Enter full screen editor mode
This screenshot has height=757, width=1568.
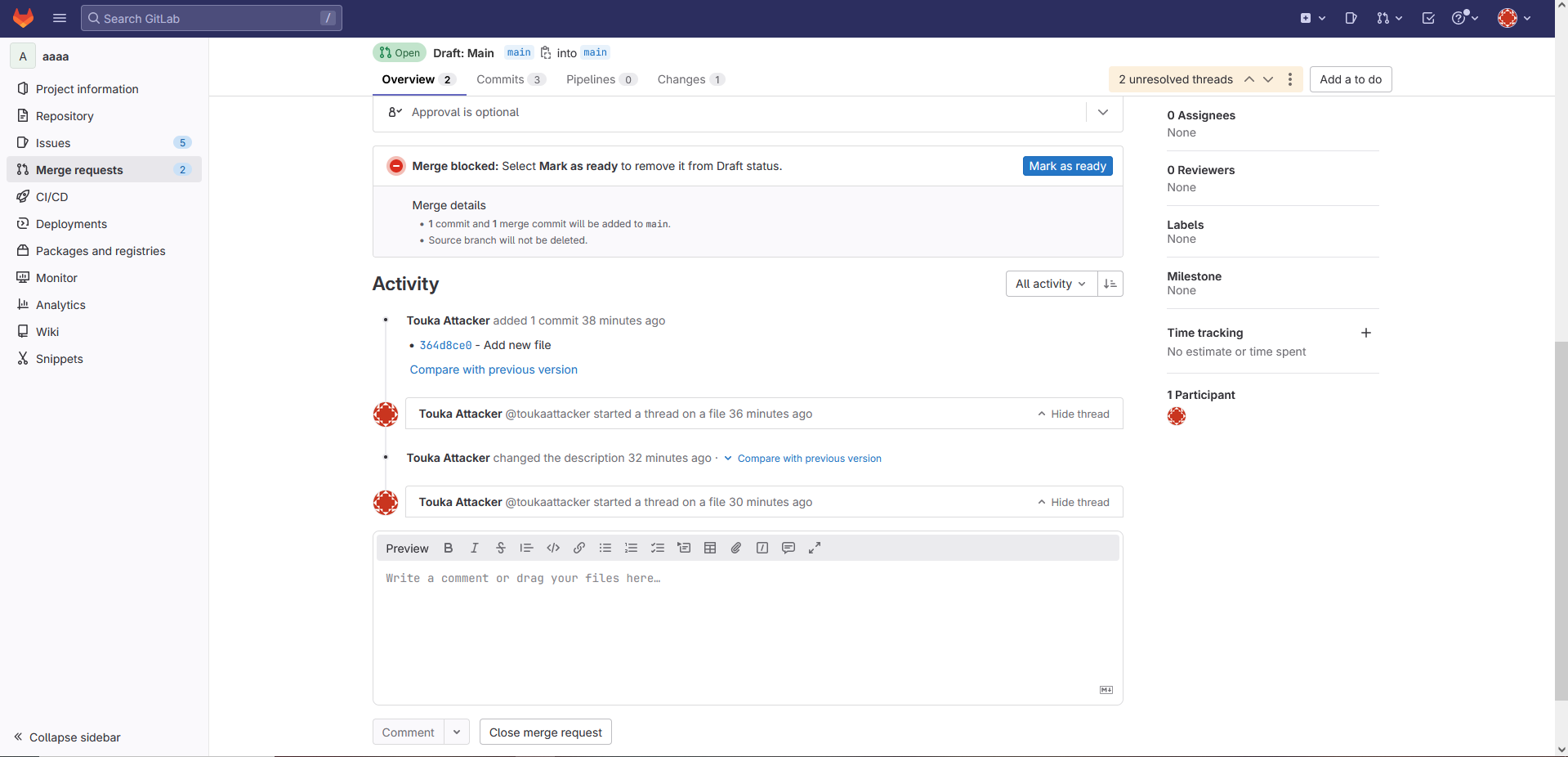click(815, 548)
